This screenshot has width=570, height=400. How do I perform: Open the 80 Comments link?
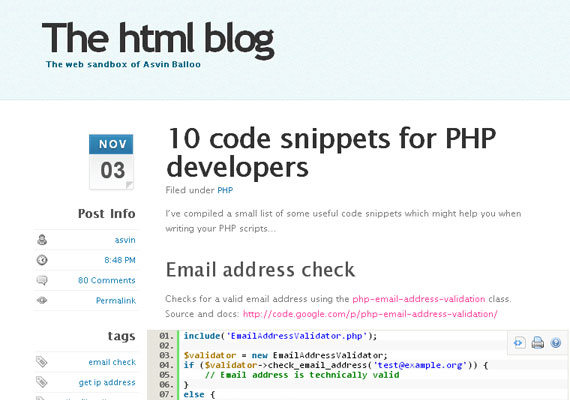pos(107,280)
